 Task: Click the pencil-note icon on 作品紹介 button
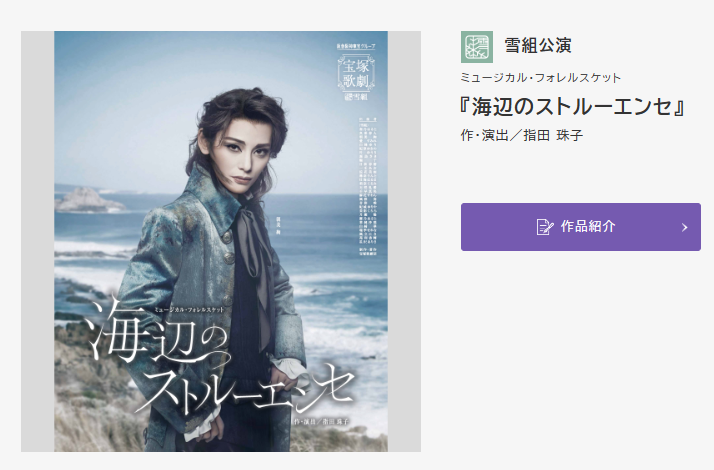pos(545,227)
